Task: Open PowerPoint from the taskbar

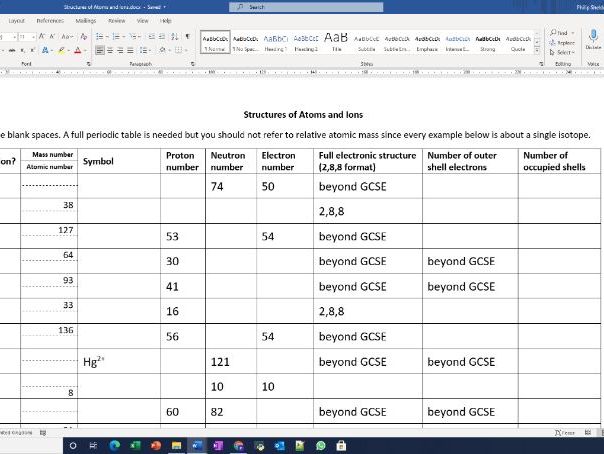Action: (156, 446)
